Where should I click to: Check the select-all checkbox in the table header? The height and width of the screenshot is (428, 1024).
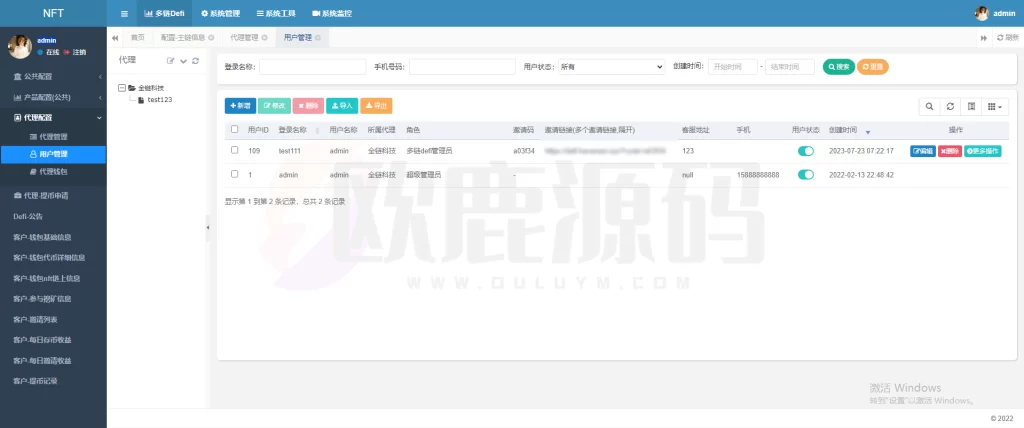pos(234,129)
